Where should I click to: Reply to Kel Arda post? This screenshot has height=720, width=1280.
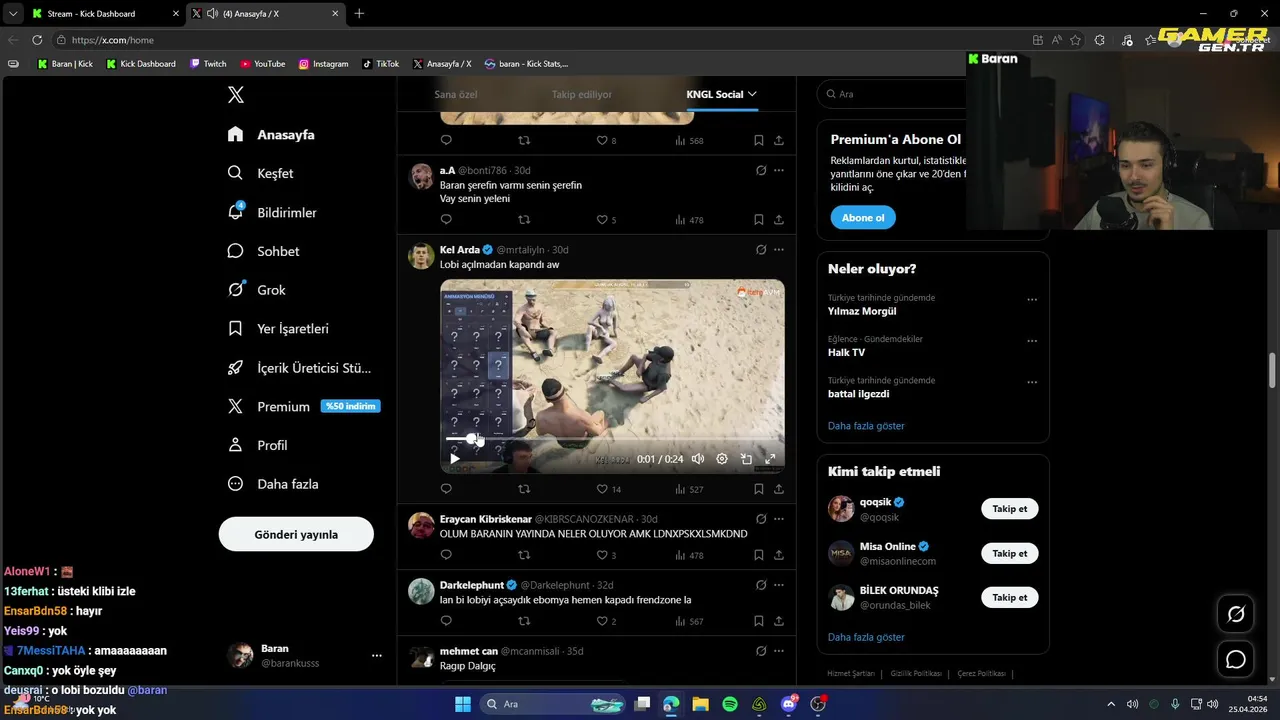point(446,489)
